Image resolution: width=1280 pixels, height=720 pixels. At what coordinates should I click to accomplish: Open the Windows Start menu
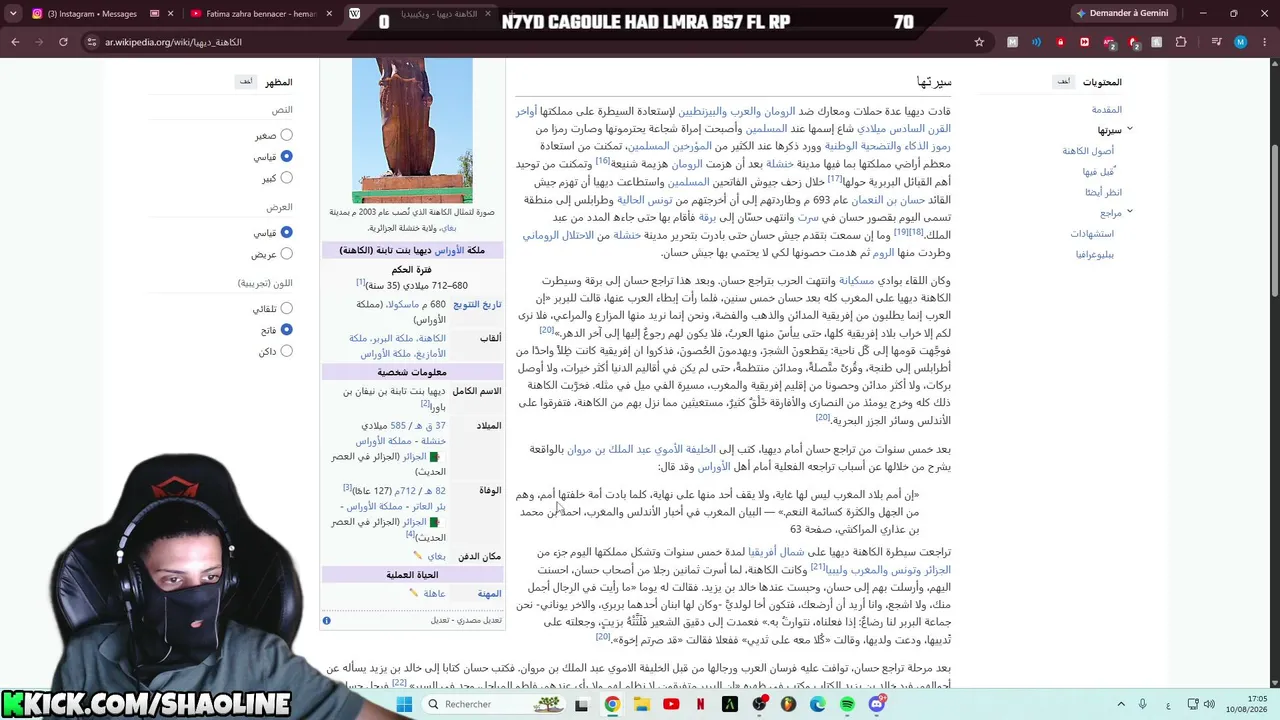click(x=404, y=704)
